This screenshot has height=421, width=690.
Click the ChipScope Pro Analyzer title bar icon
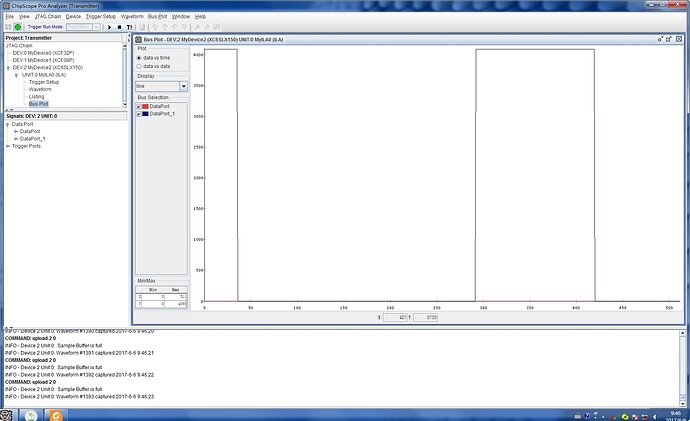click(x=6, y=6)
